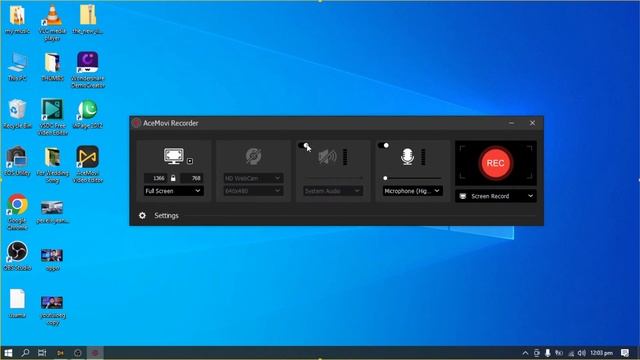Image resolution: width=640 pixels, height=360 pixels.
Task: Click the Settings label
Action: pos(166,216)
